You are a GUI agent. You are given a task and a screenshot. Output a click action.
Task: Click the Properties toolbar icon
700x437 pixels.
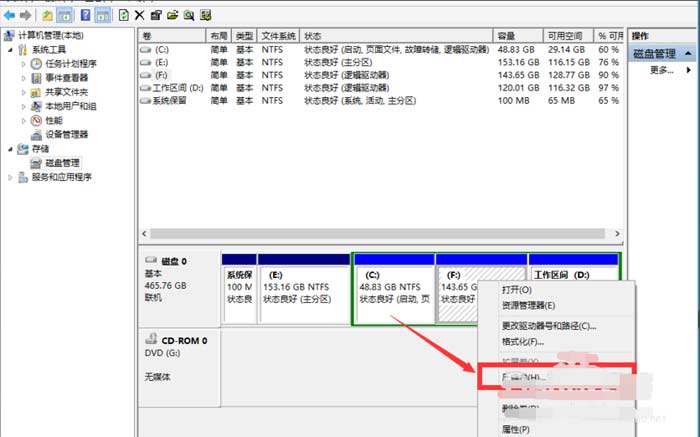[155, 16]
